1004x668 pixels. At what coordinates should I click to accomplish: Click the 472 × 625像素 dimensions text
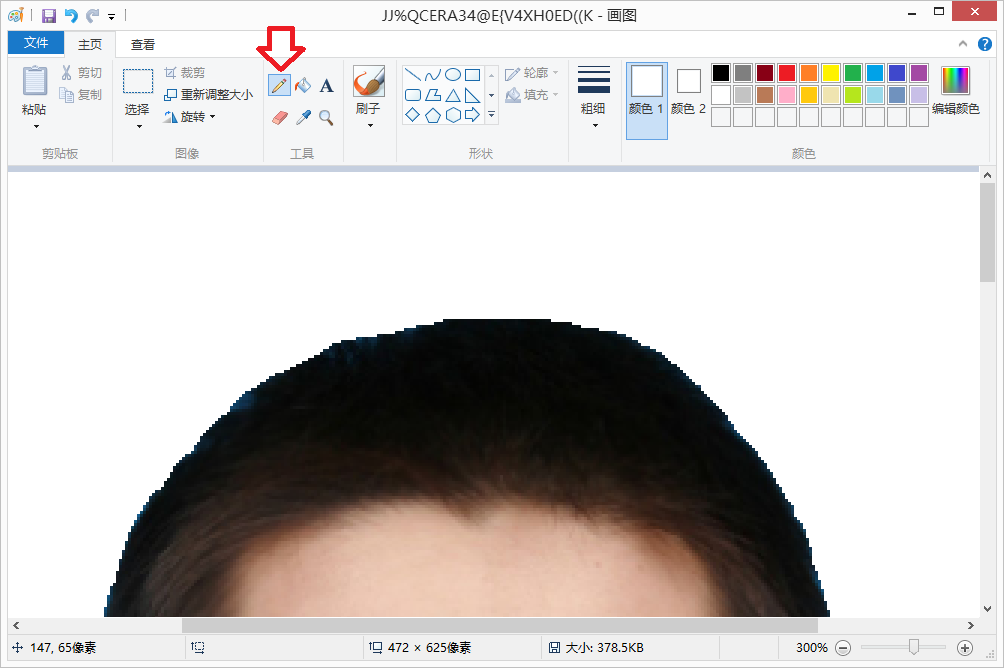tap(429, 648)
